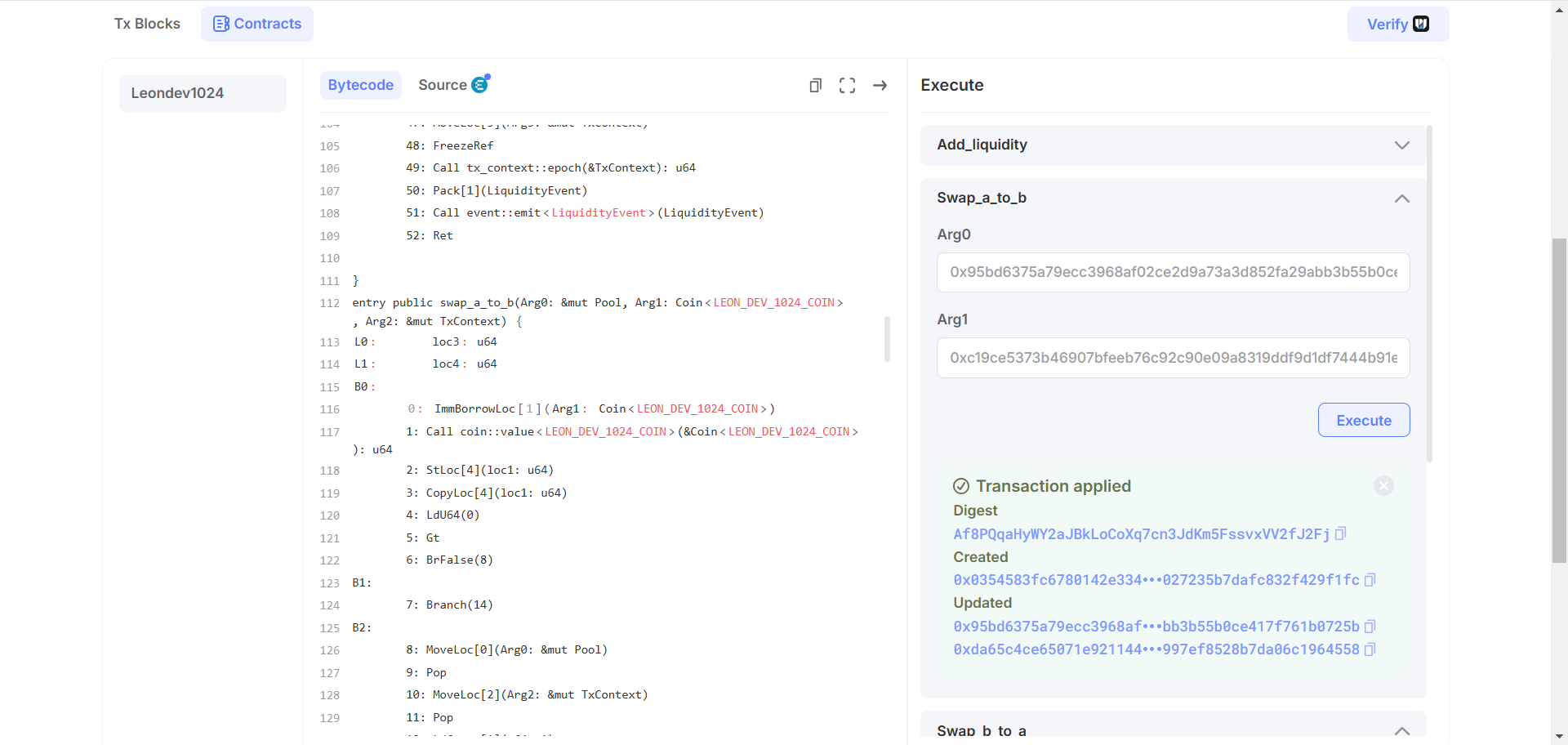
Task: Switch to the Tx Blocks tab
Action: [x=147, y=24]
